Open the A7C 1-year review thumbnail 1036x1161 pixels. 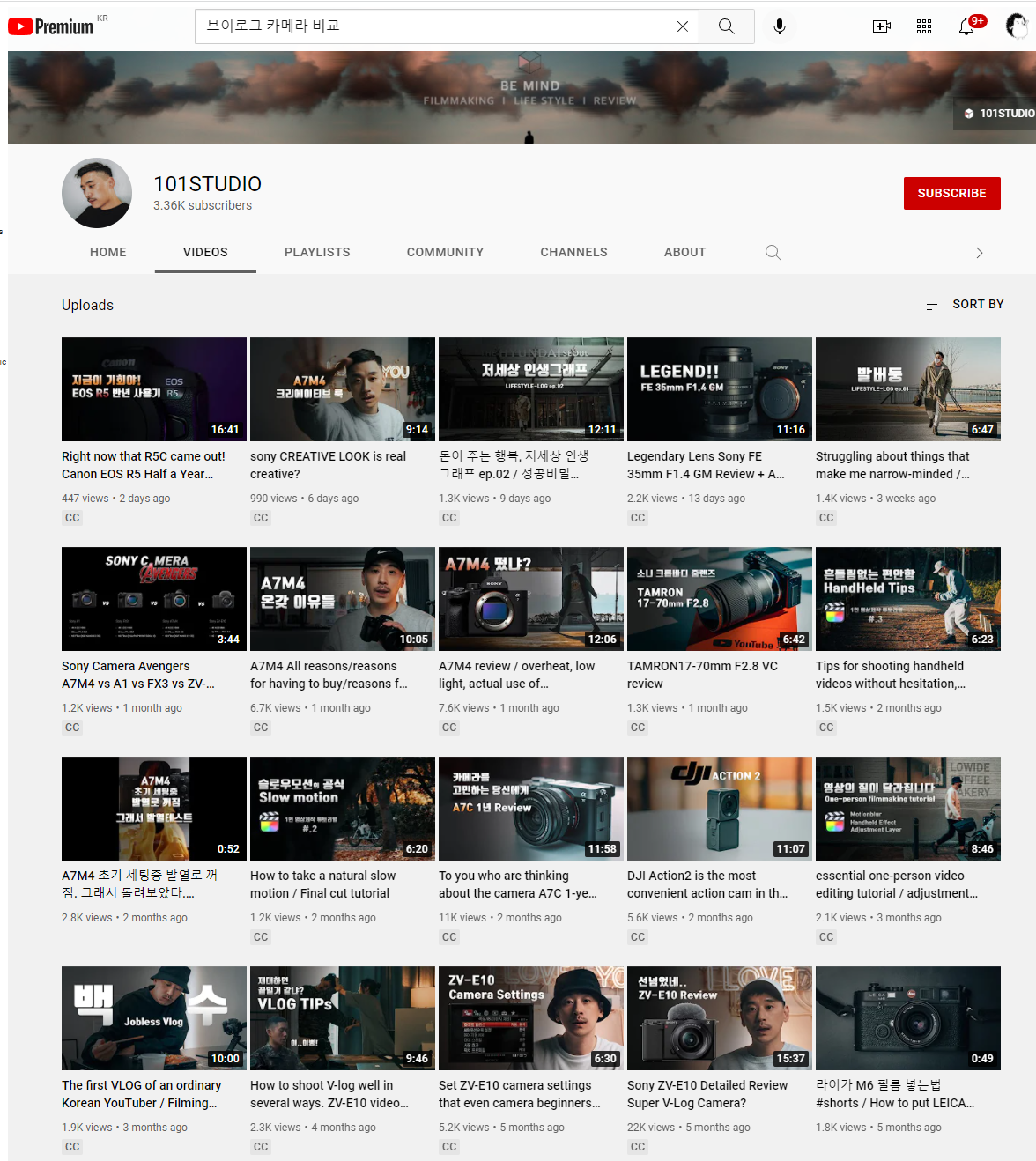(x=531, y=809)
